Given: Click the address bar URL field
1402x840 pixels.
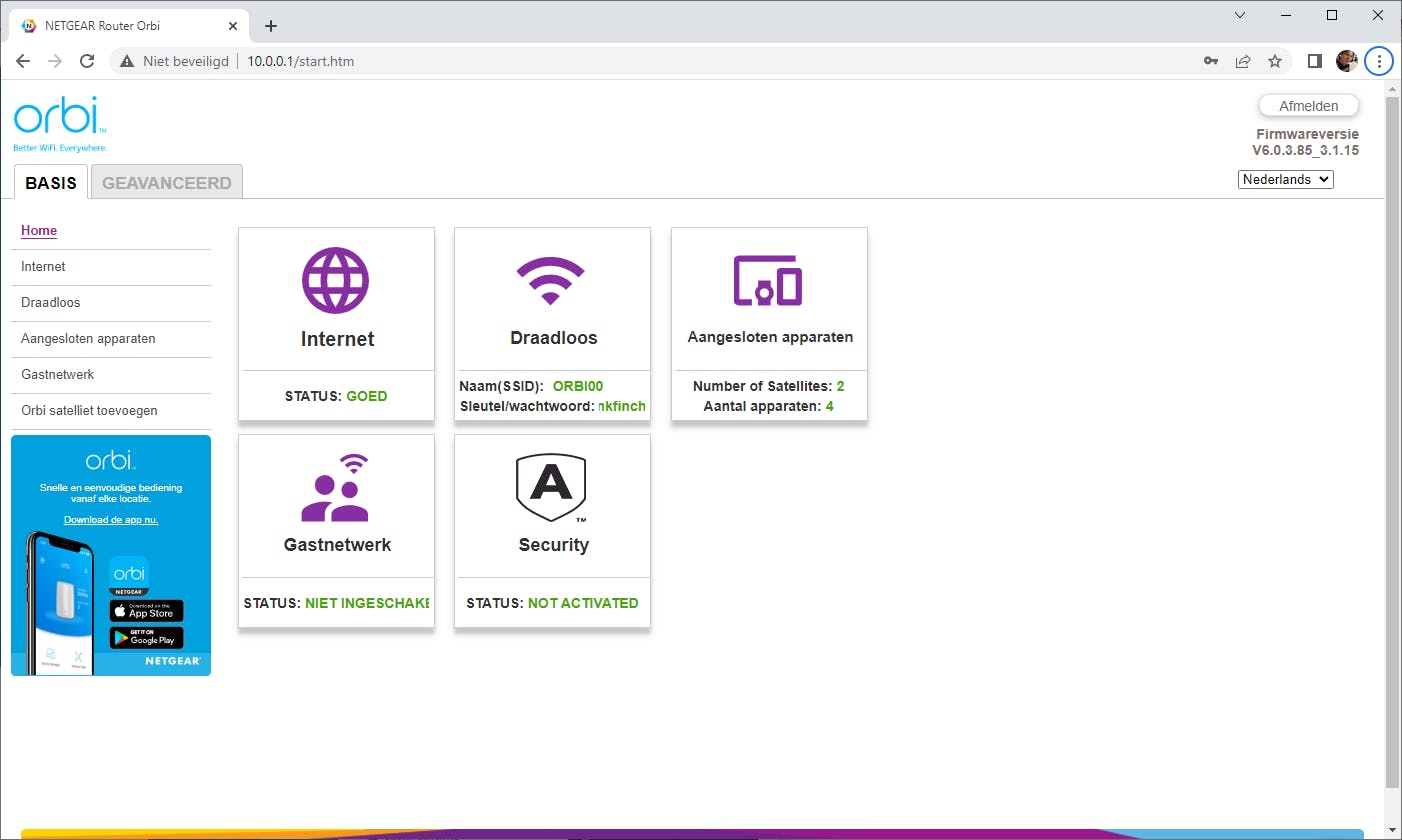Looking at the screenshot, I should click(300, 61).
